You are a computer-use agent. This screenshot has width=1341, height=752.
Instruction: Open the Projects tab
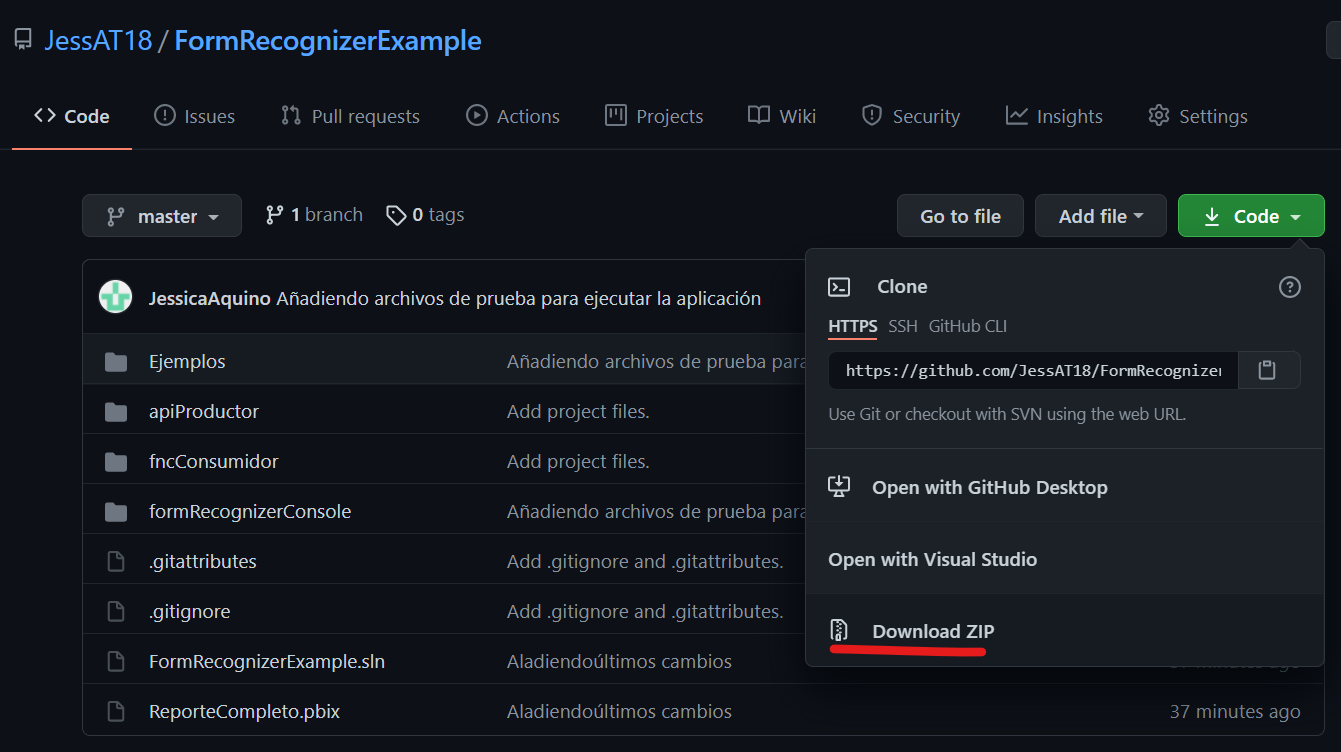(x=654, y=116)
